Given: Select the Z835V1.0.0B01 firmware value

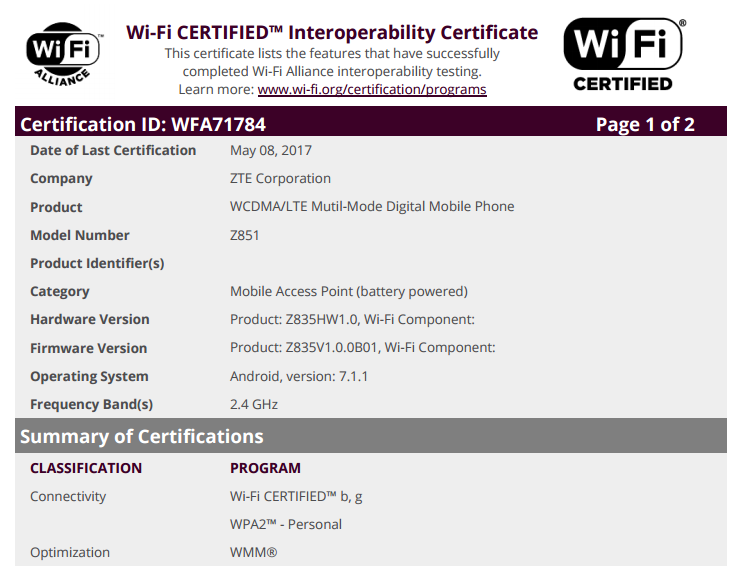Looking at the screenshot, I should click(363, 348).
